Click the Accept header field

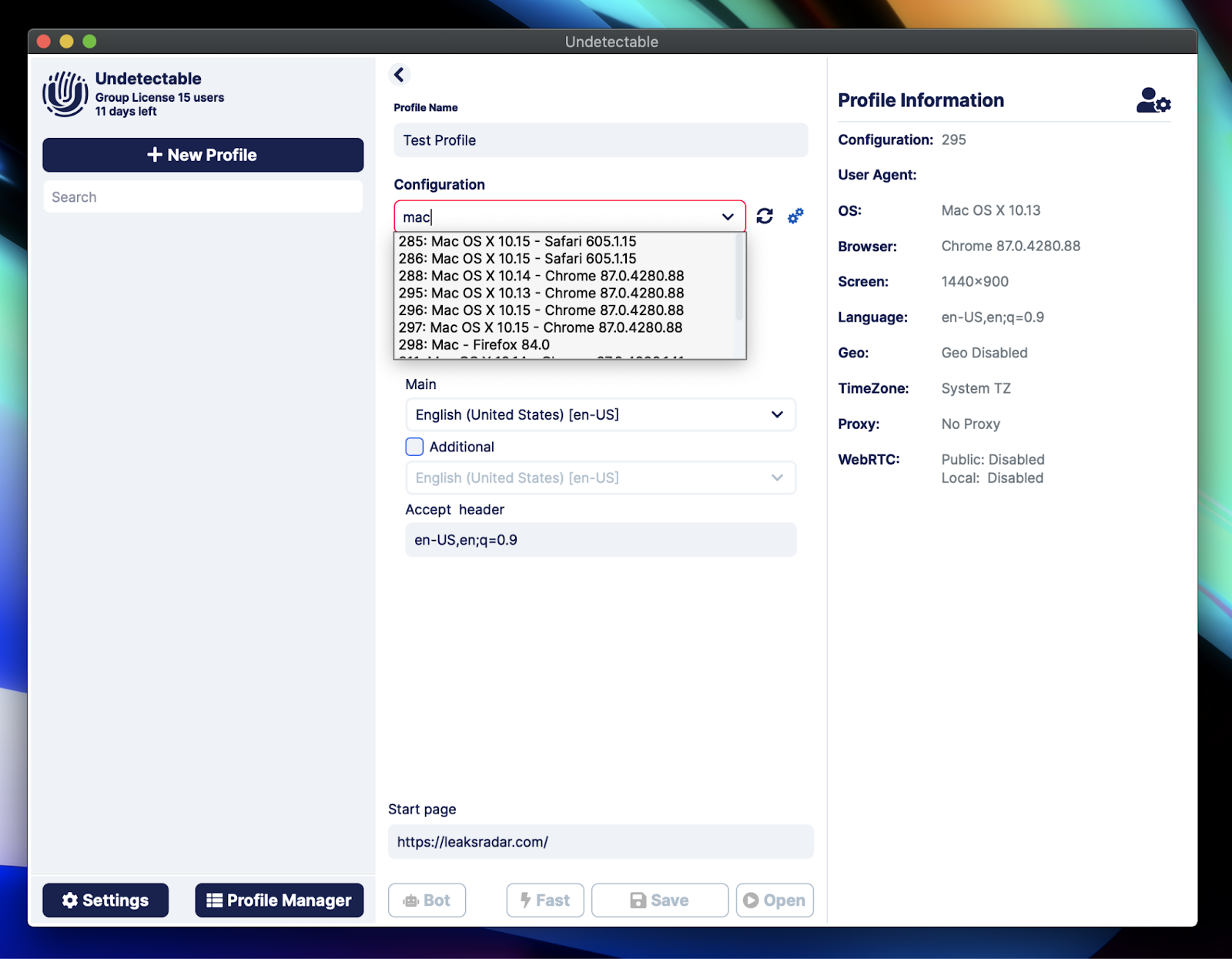(601, 540)
